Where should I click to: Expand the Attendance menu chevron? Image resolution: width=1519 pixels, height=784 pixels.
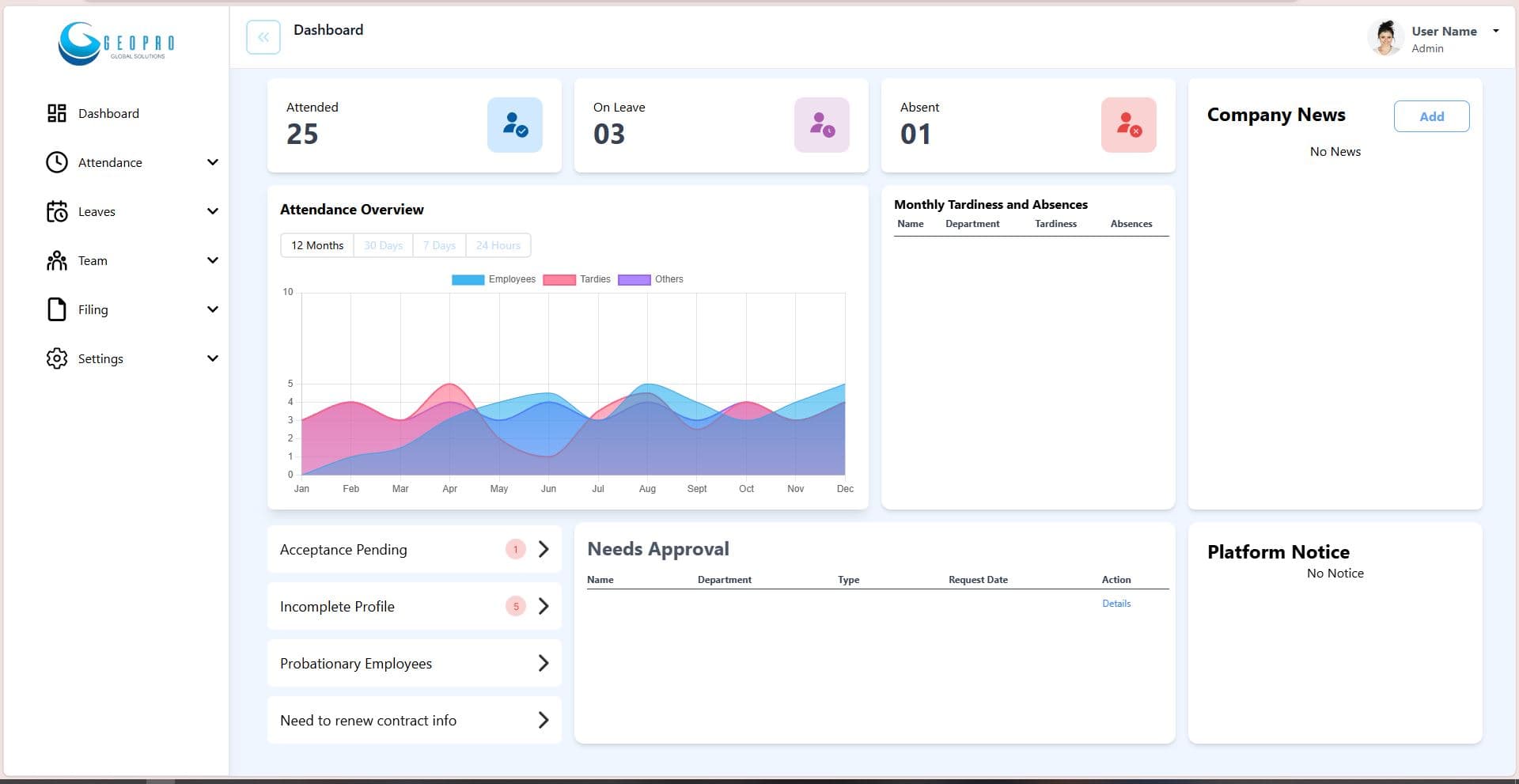[x=212, y=162]
